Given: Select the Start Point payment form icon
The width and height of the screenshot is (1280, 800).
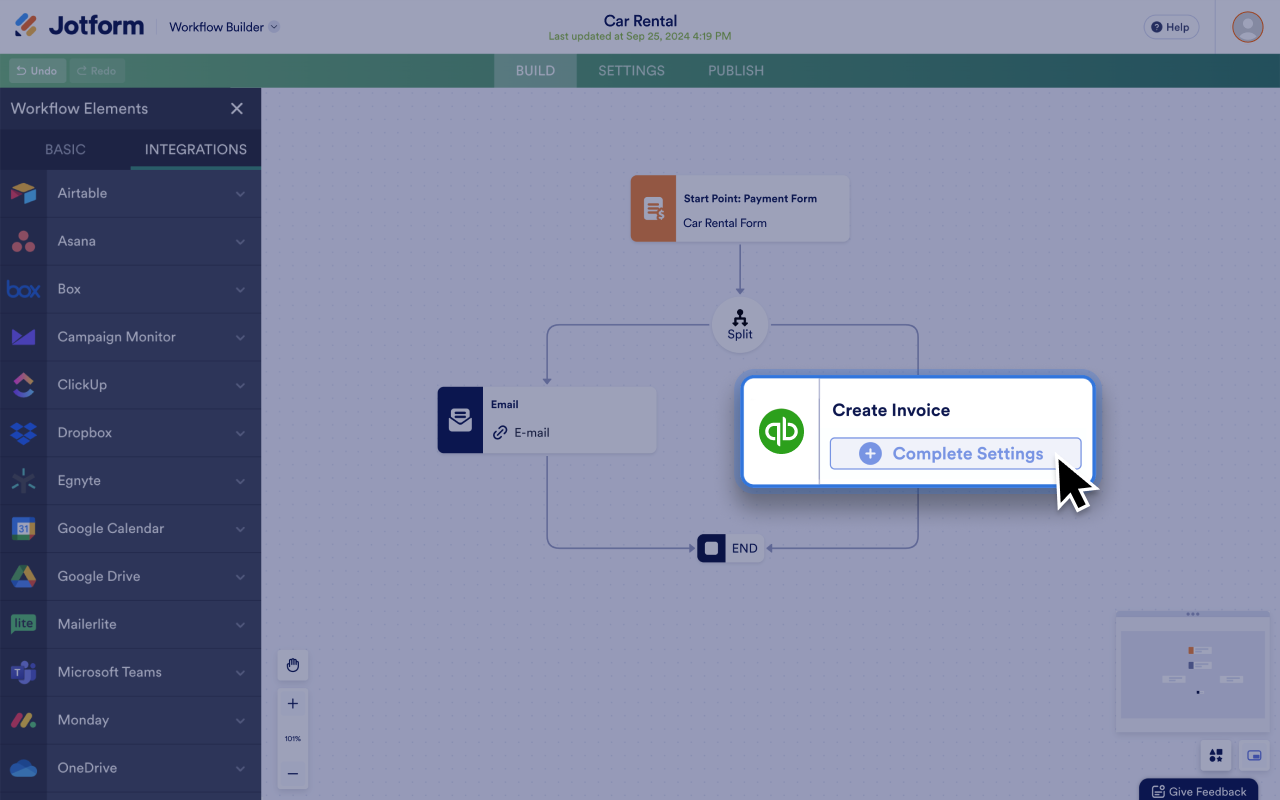Looking at the screenshot, I should point(653,209).
